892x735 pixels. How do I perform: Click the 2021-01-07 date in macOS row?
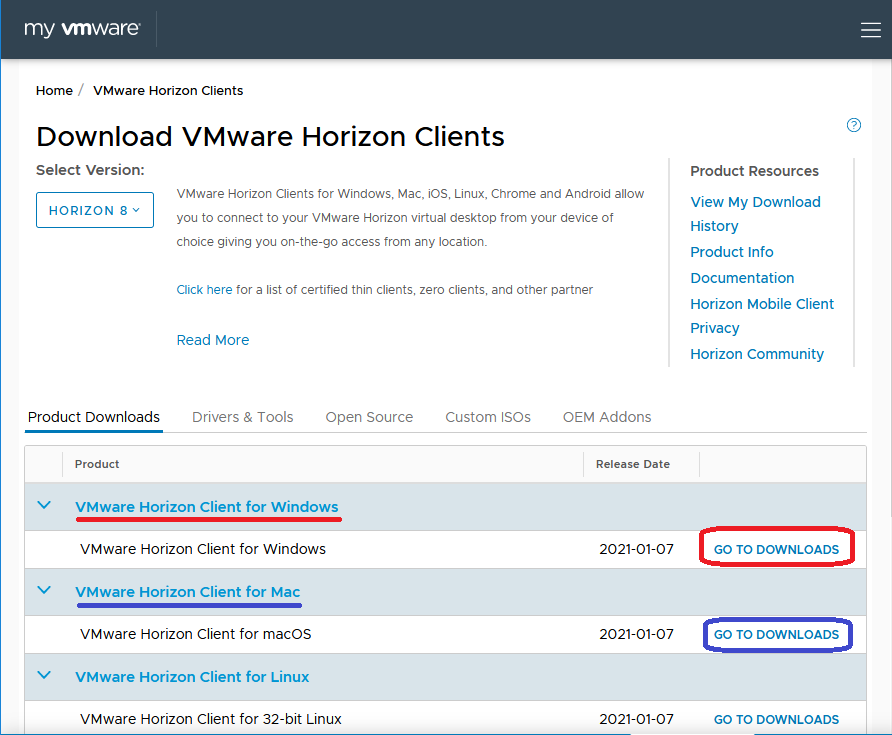(x=636, y=634)
